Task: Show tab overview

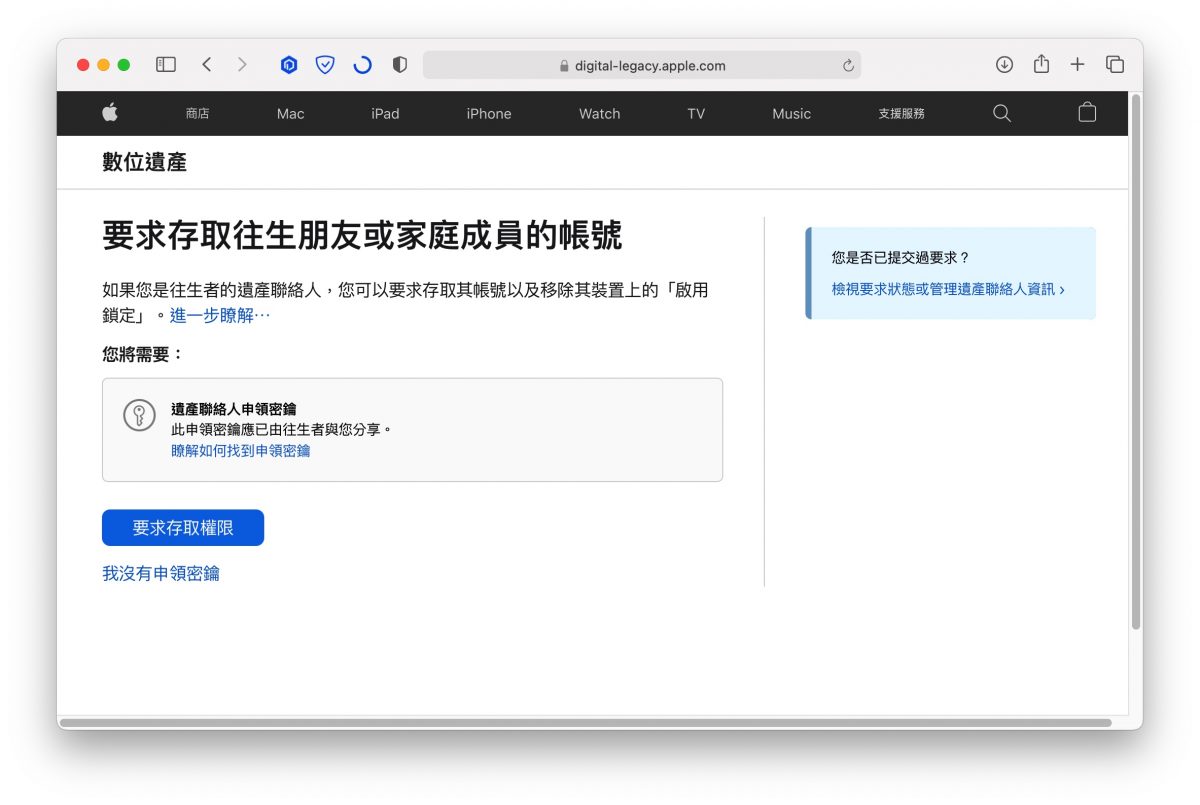Action: pyautogui.click(x=1115, y=65)
